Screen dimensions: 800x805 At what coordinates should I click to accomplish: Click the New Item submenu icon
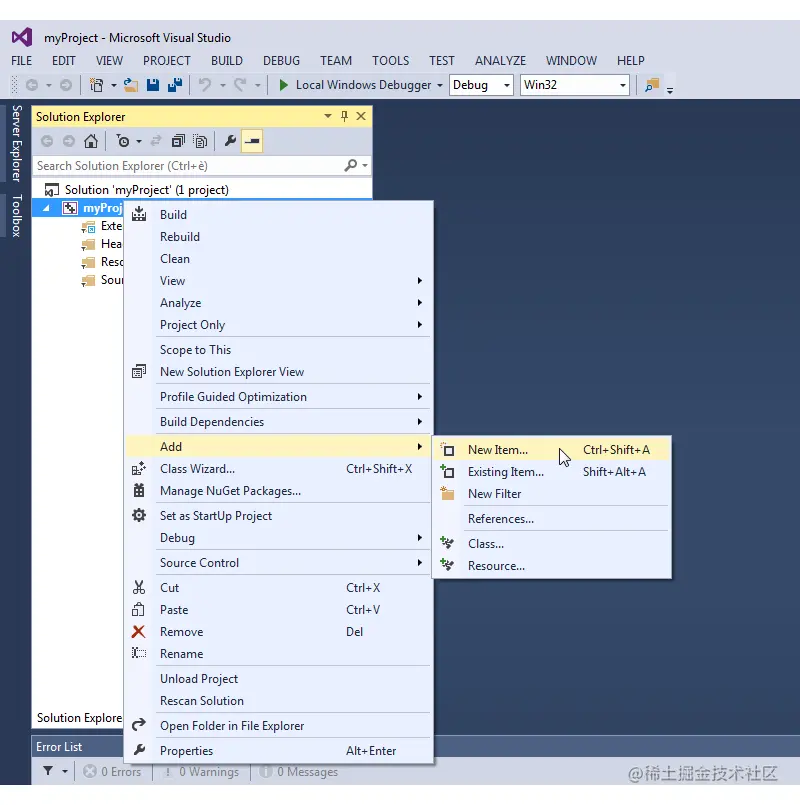tap(448, 450)
